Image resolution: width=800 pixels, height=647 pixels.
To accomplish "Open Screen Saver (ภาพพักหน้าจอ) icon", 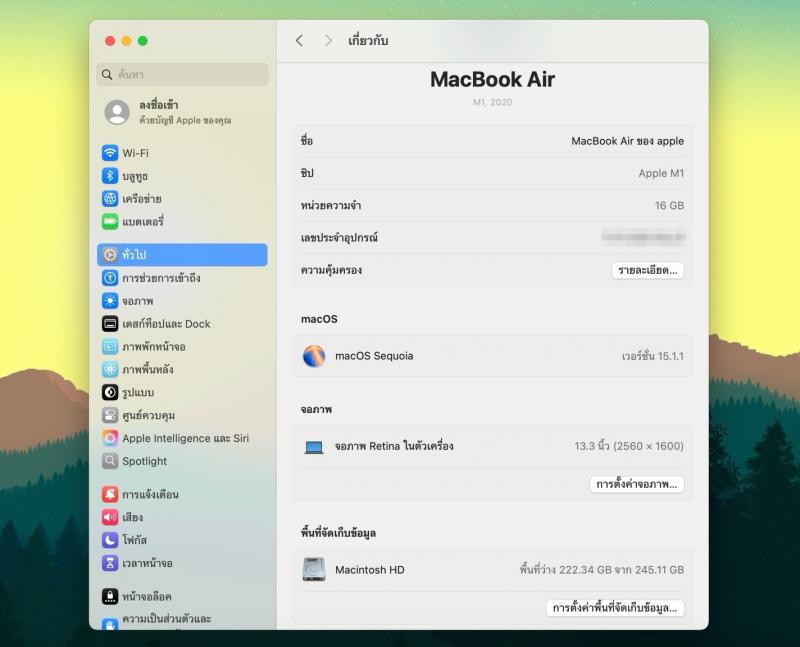I will tap(110, 346).
